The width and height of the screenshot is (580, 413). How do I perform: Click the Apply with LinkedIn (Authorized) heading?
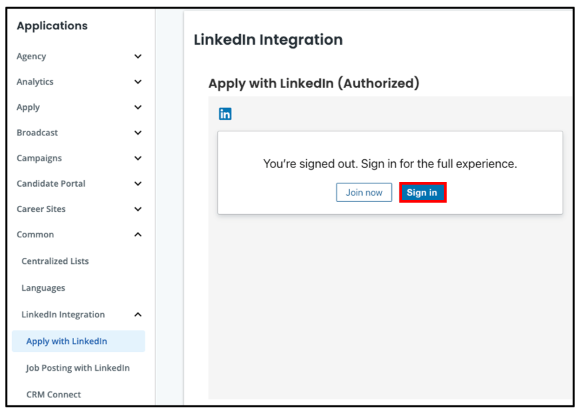[314, 83]
